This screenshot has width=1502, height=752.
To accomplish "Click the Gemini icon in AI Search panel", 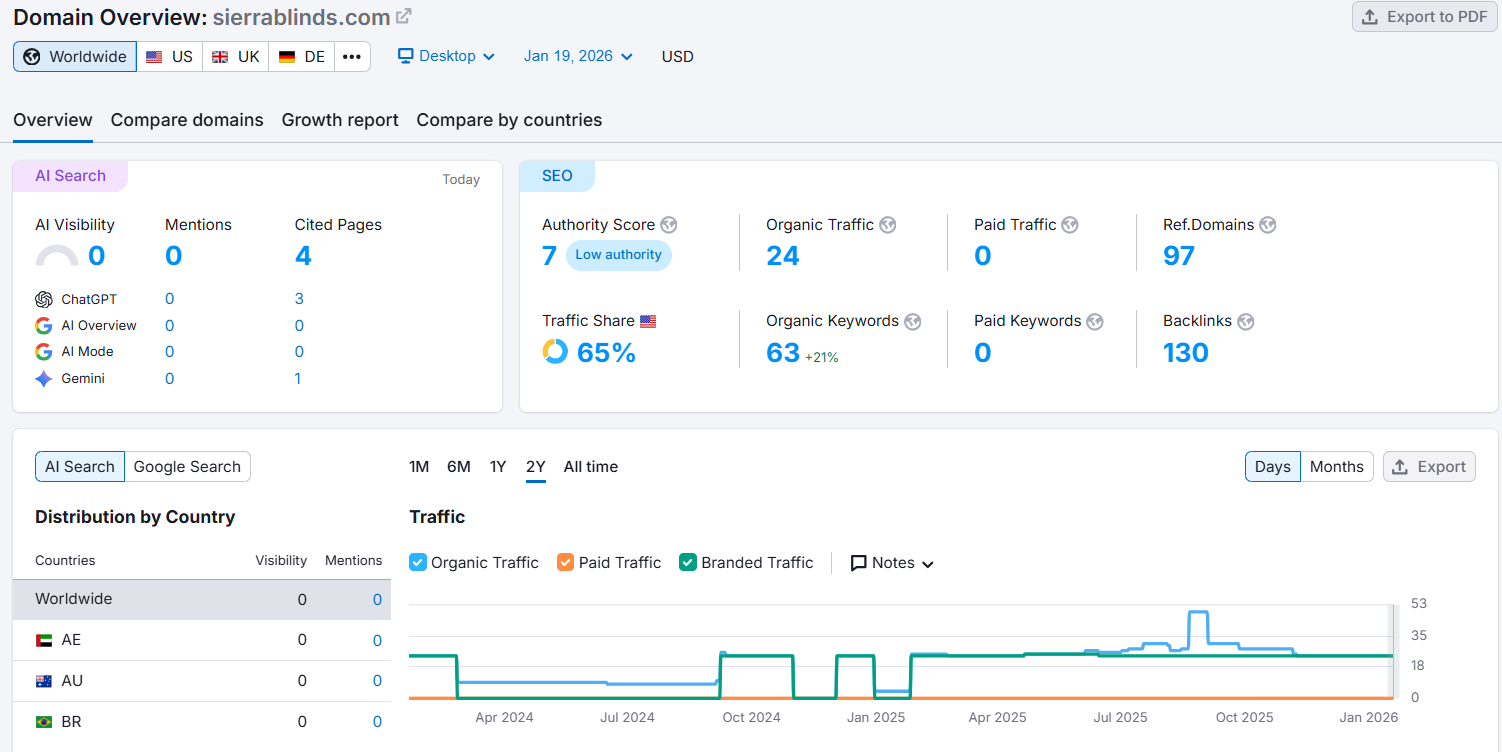I will coord(45,378).
